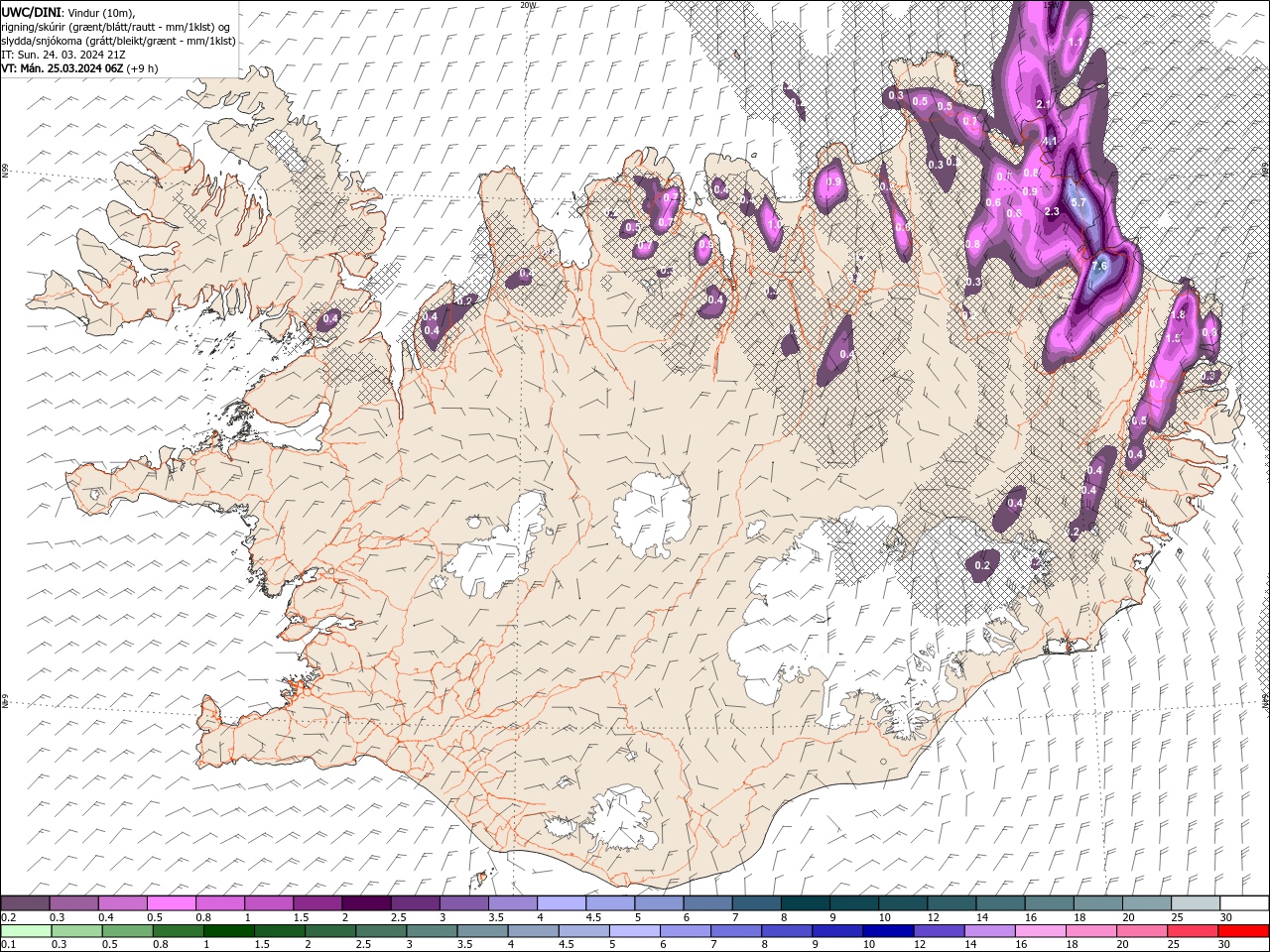
Task: Select the 30 bright red swatch in lower legend
Action: click(x=1241, y=931)
